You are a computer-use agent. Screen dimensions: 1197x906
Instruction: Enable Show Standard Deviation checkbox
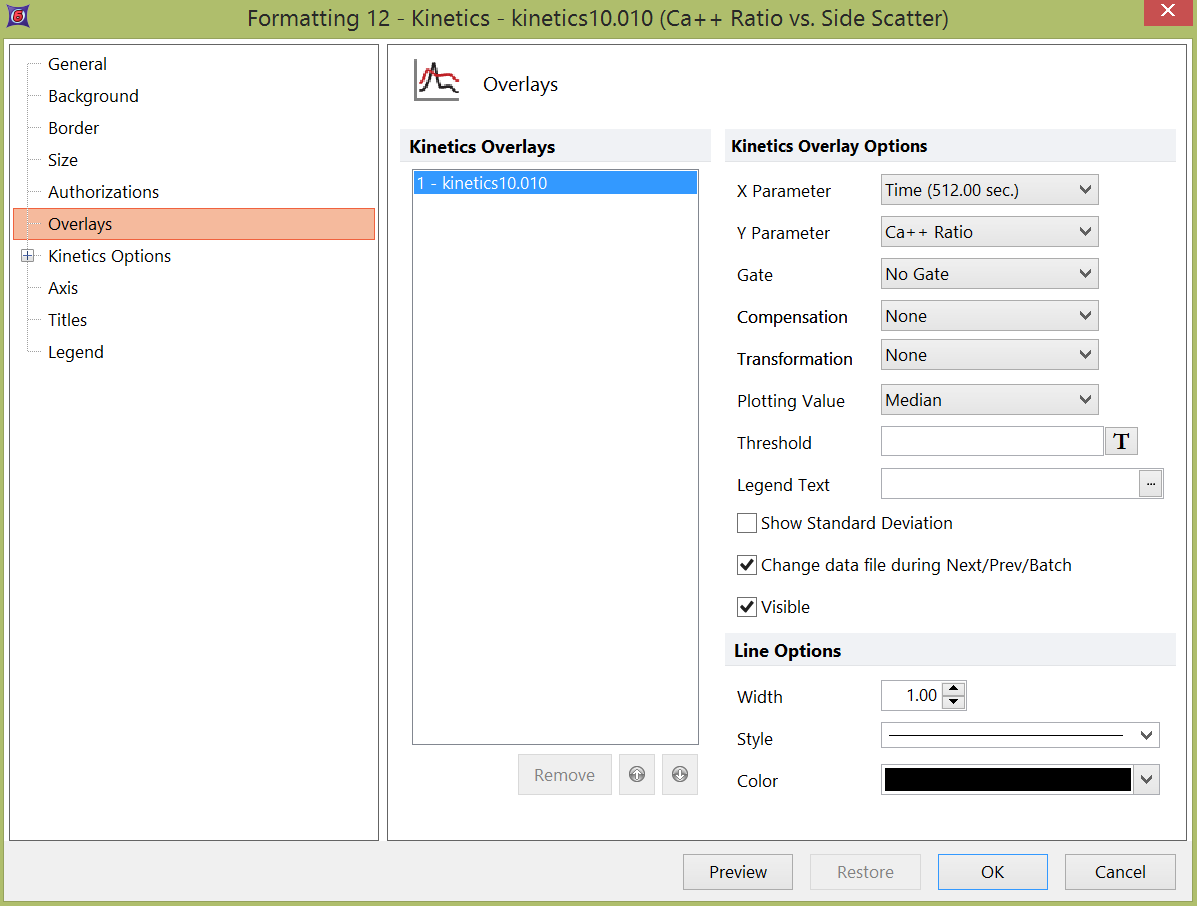click(x=747, y=523)
